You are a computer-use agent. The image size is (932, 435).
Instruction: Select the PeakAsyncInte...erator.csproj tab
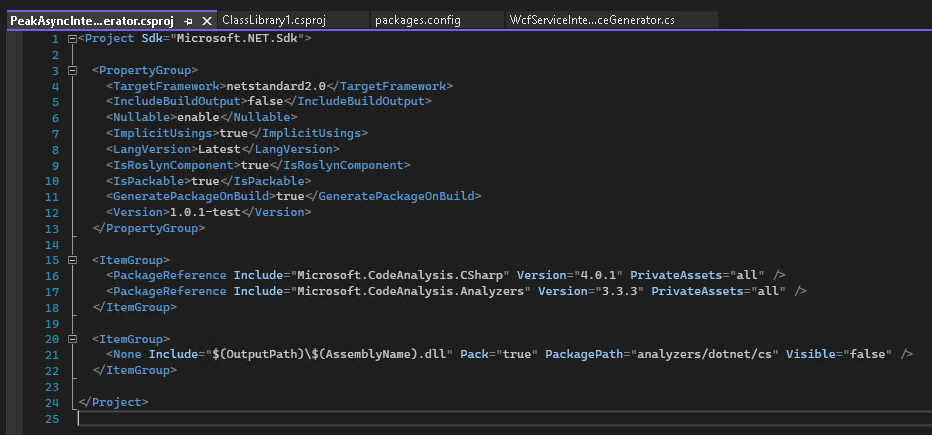pyautogui.click(x=92, y=21)
